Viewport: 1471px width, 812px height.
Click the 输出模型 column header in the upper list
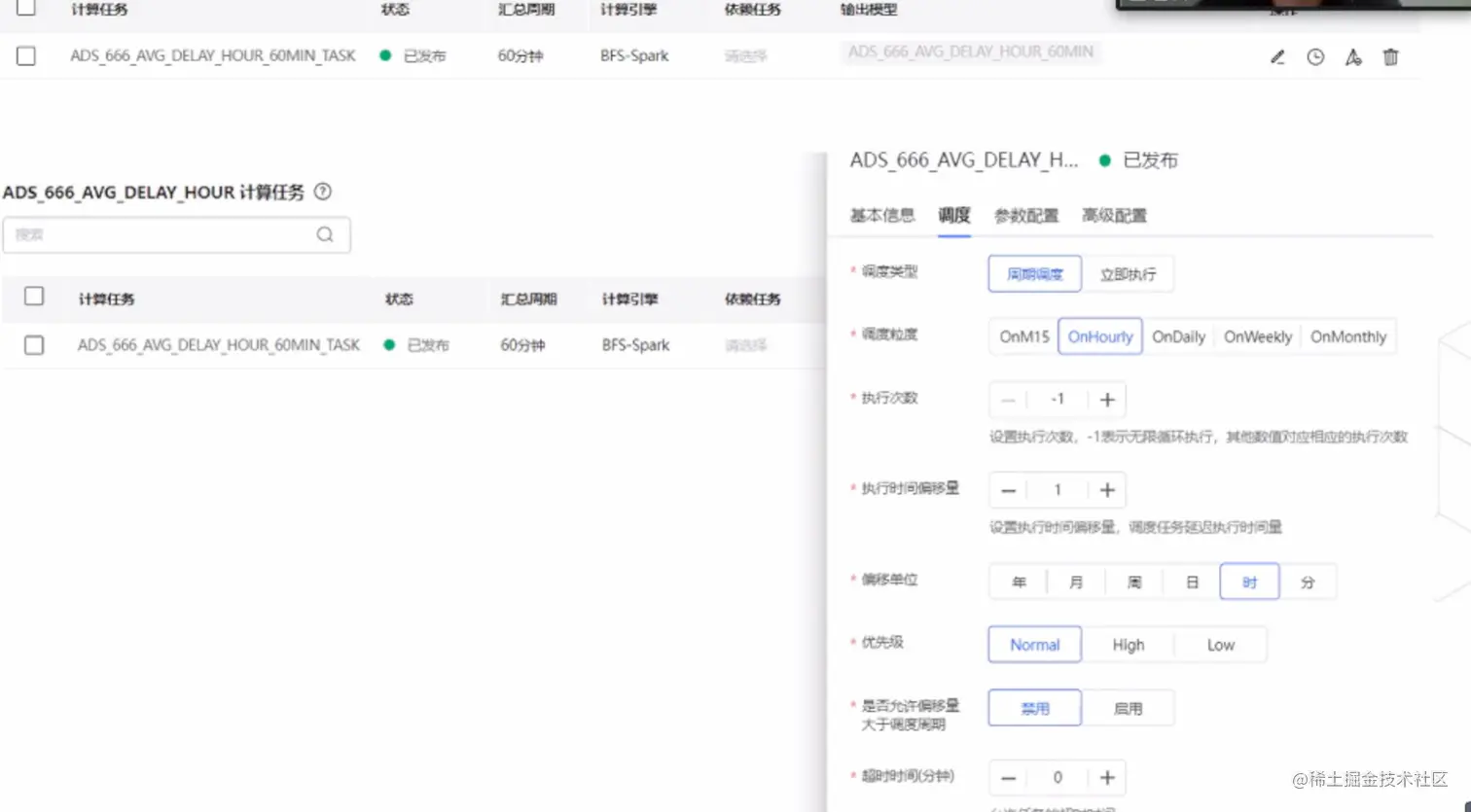click(x=869, y=9)
